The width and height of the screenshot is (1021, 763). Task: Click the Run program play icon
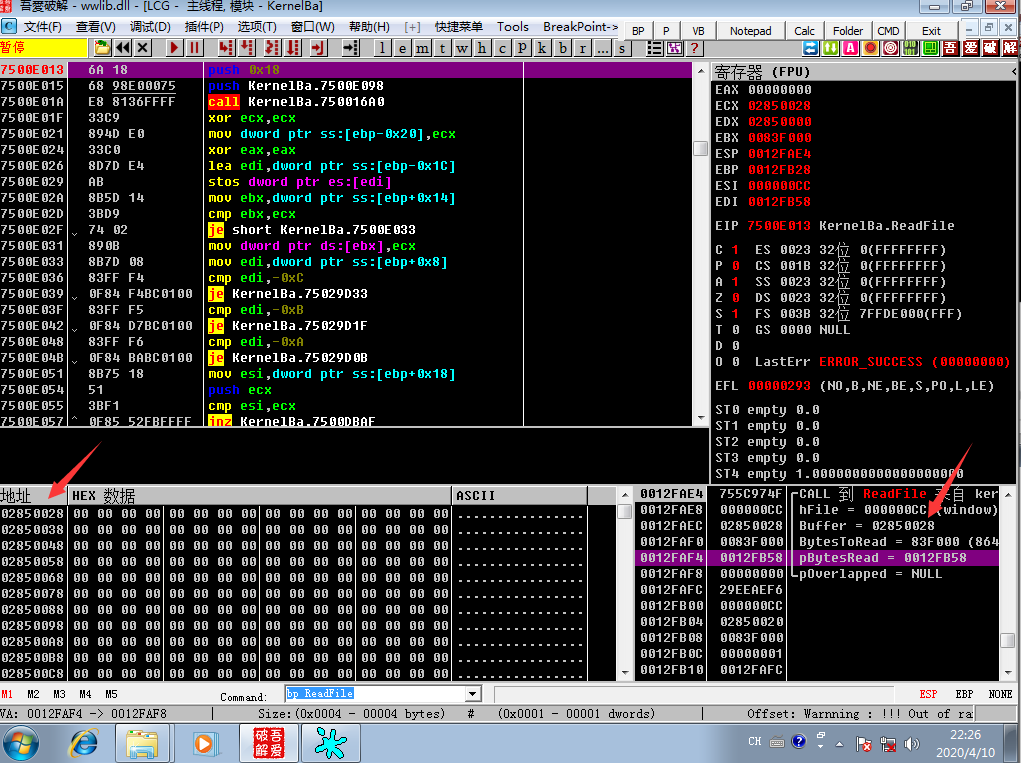174,48
